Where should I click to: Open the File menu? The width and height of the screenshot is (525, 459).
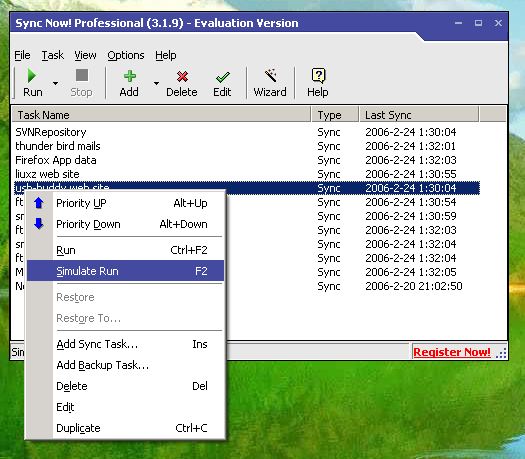pyautogui.click(x=22, y=55)
